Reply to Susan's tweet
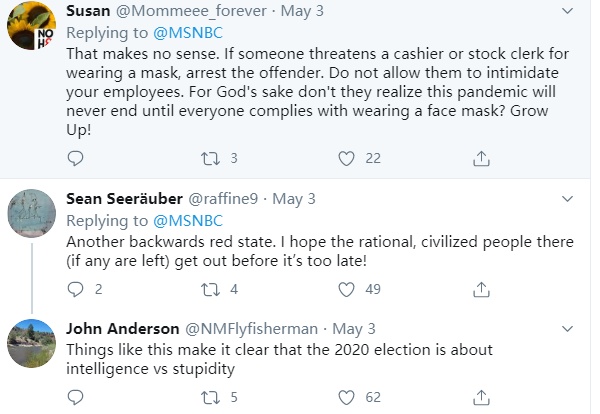The height and width of the screenshot is (414, 600). tap(76, 157)
